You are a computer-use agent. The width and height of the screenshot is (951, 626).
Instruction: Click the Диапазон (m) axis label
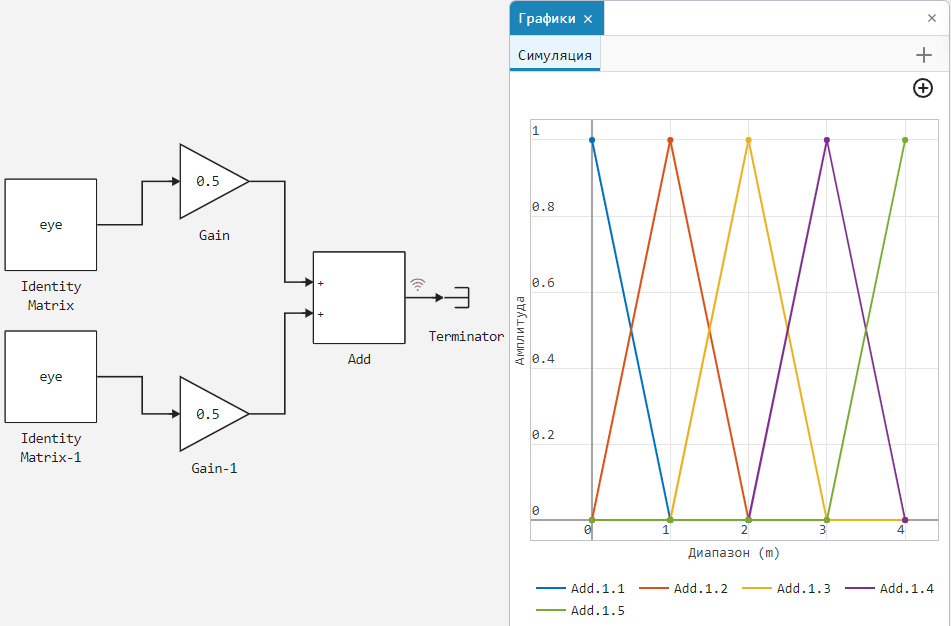click(734, 553)
